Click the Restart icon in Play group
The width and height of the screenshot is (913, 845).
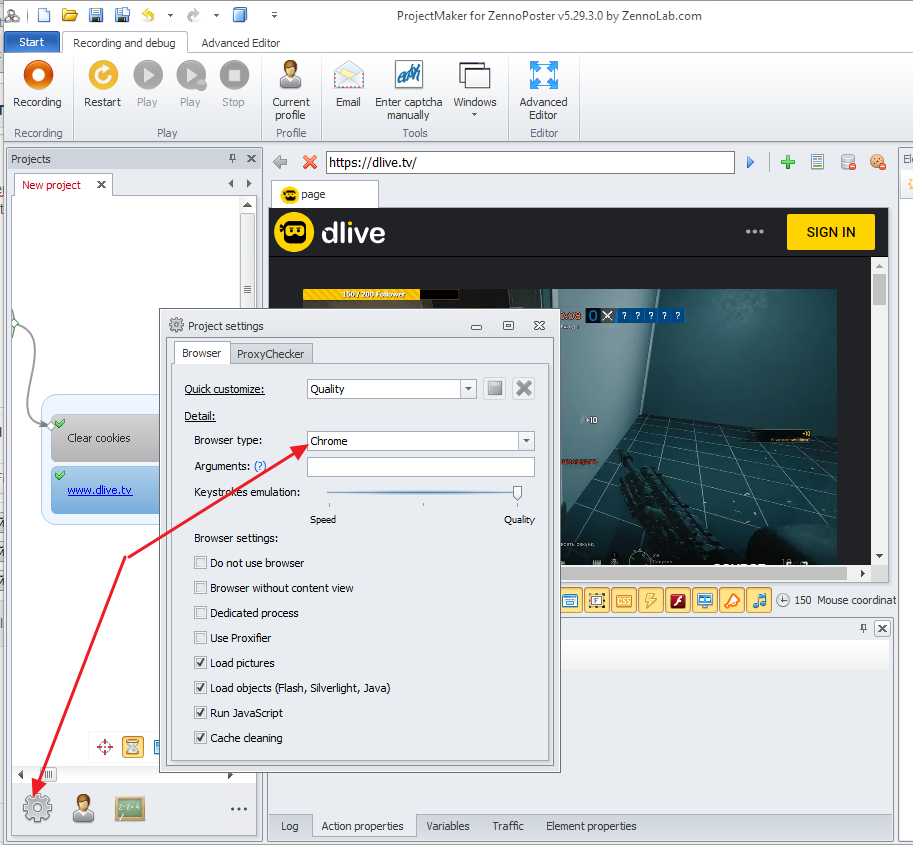coord(102,84)
